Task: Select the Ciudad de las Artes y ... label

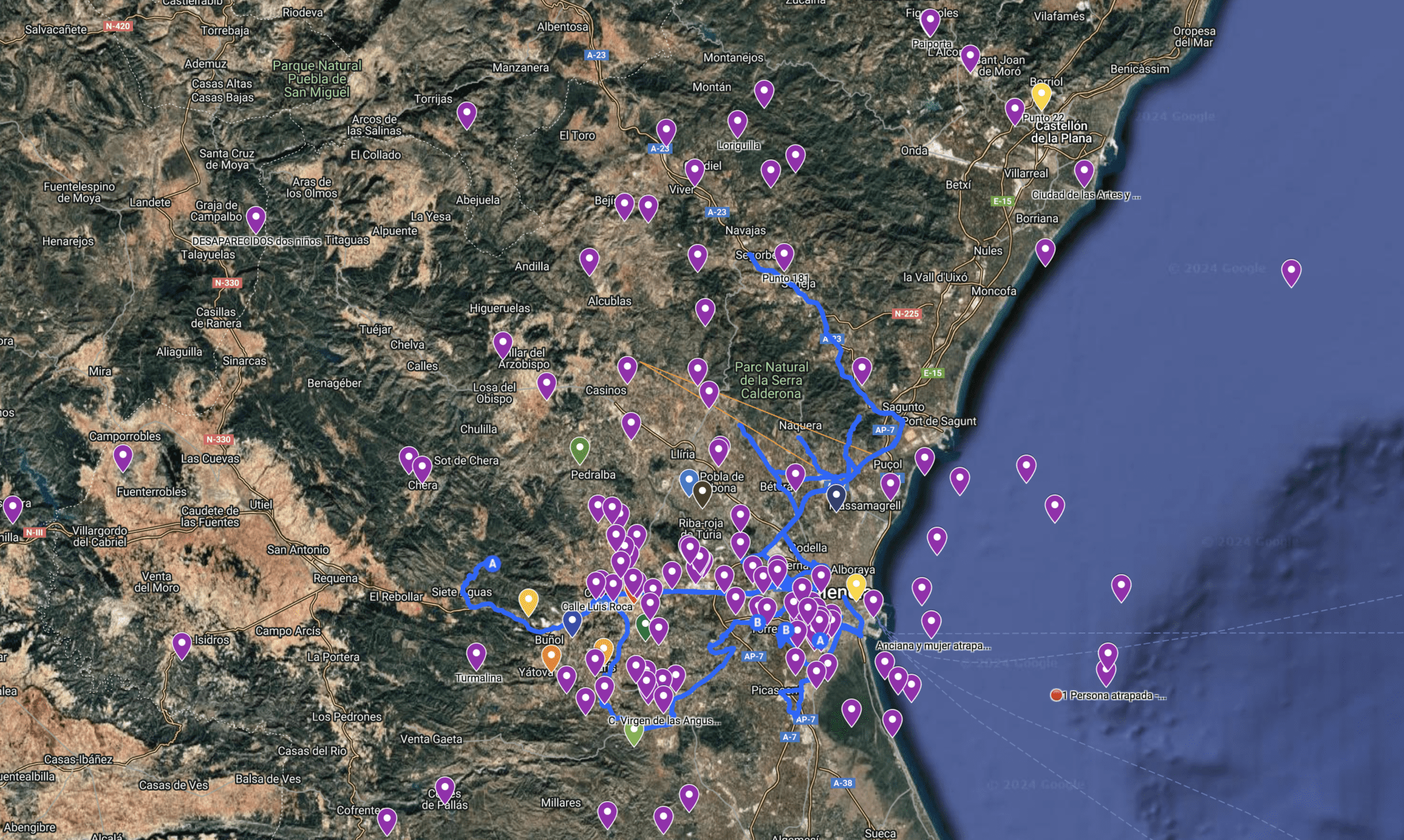Action: click(1086, 195)
